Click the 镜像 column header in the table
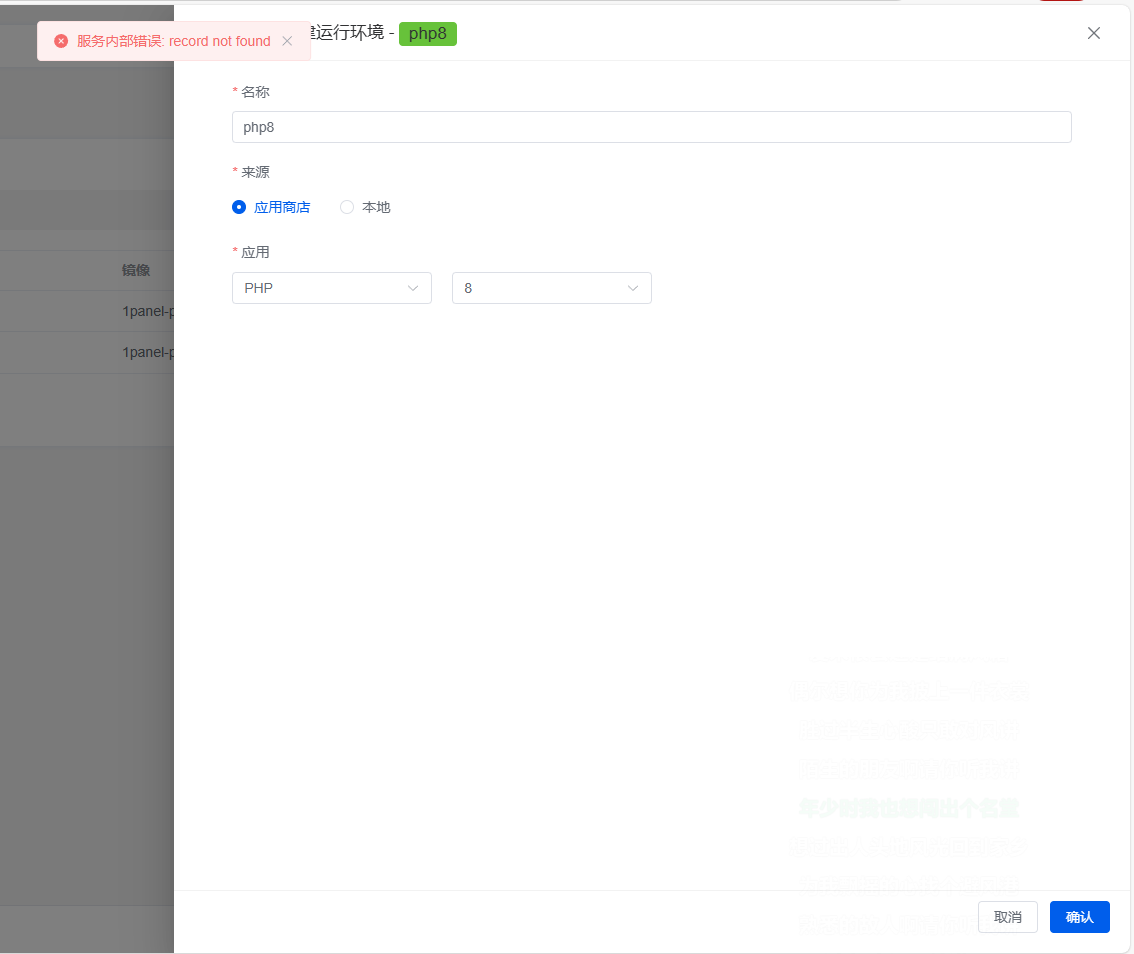Screen dimensions: 1134x954 [x=136, y=270]
